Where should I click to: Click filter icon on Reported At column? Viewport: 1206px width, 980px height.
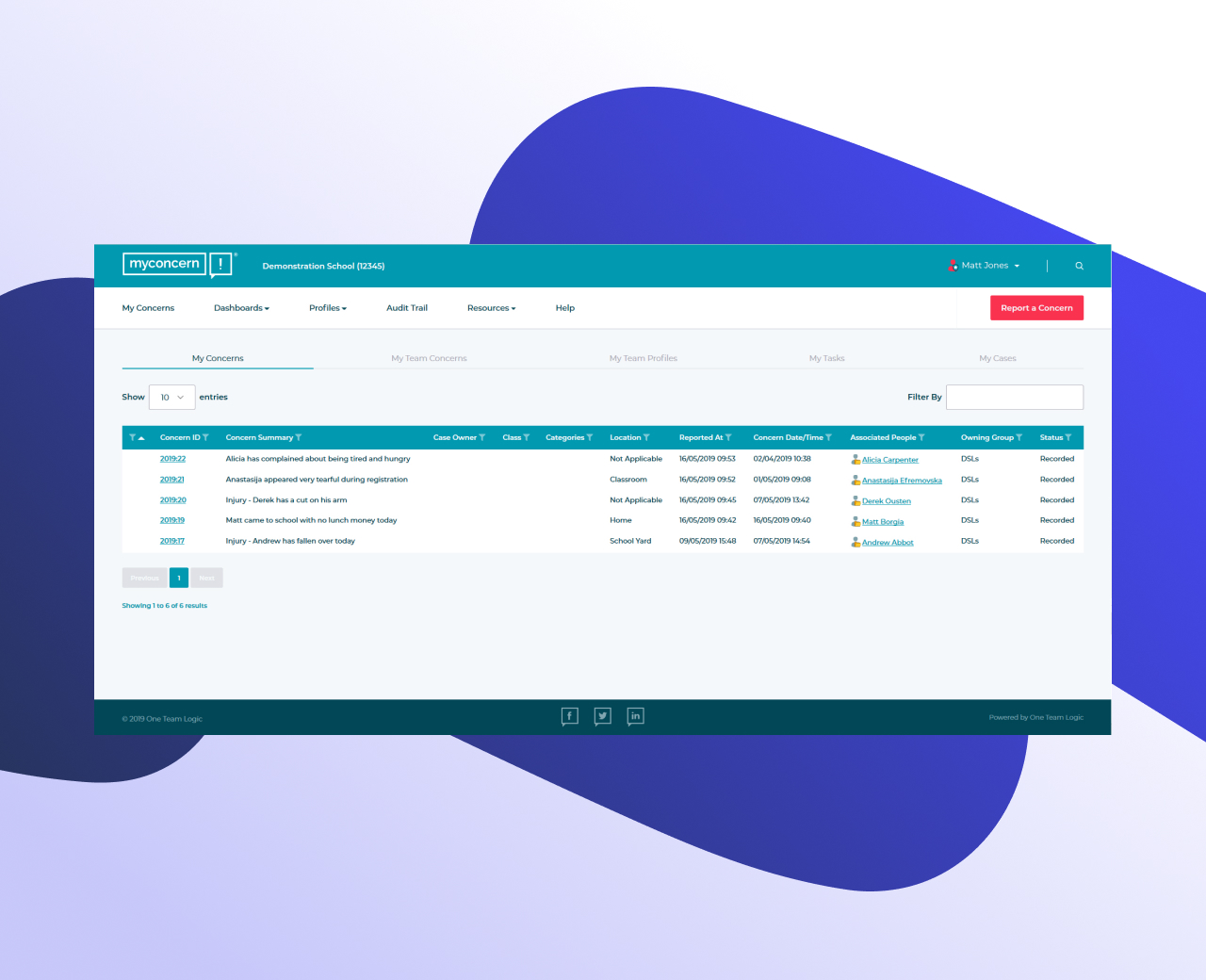point(728,437)
